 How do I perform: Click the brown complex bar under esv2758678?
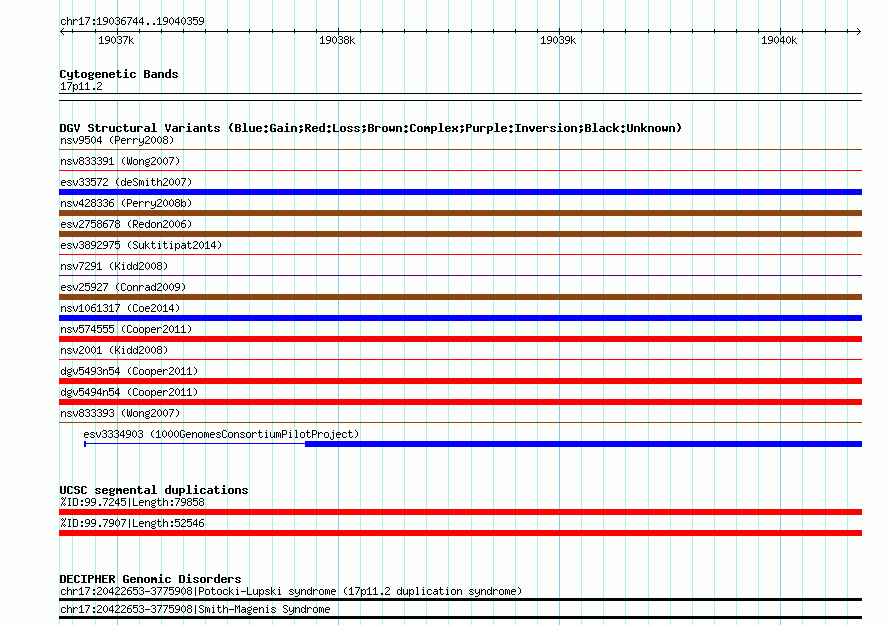coord(460,234)
